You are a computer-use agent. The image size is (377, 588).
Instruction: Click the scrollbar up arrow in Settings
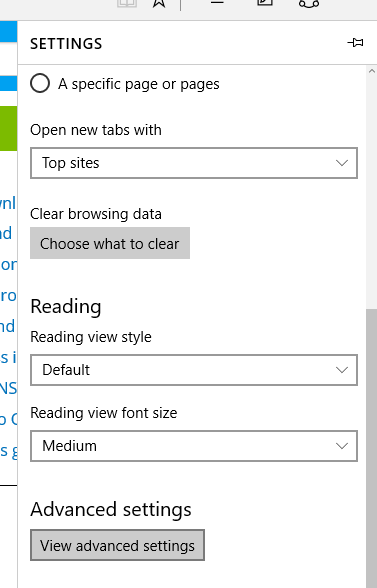pyautogui.click(x=372, y=71)
